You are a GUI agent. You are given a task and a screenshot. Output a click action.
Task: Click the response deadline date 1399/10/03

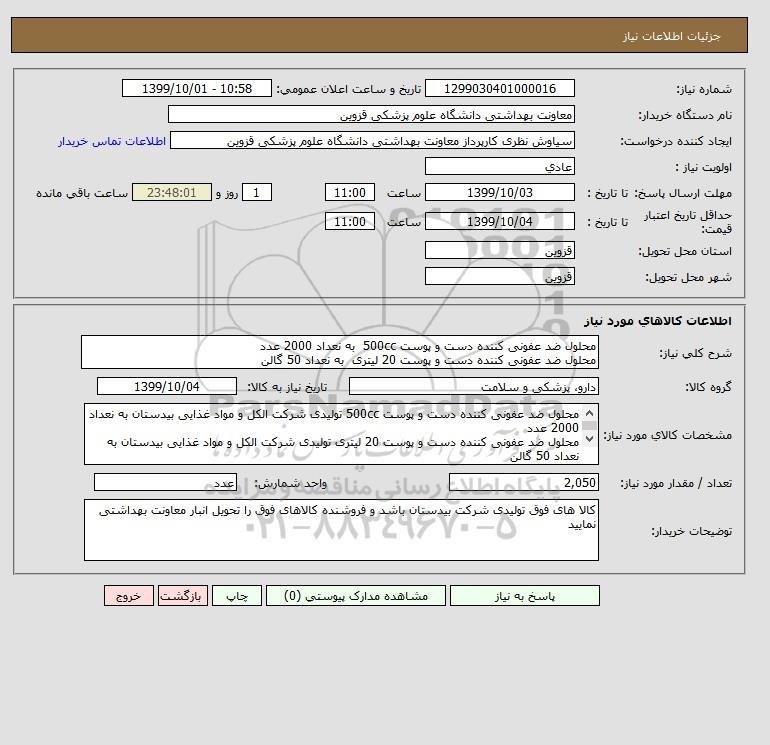coord(499,193)
